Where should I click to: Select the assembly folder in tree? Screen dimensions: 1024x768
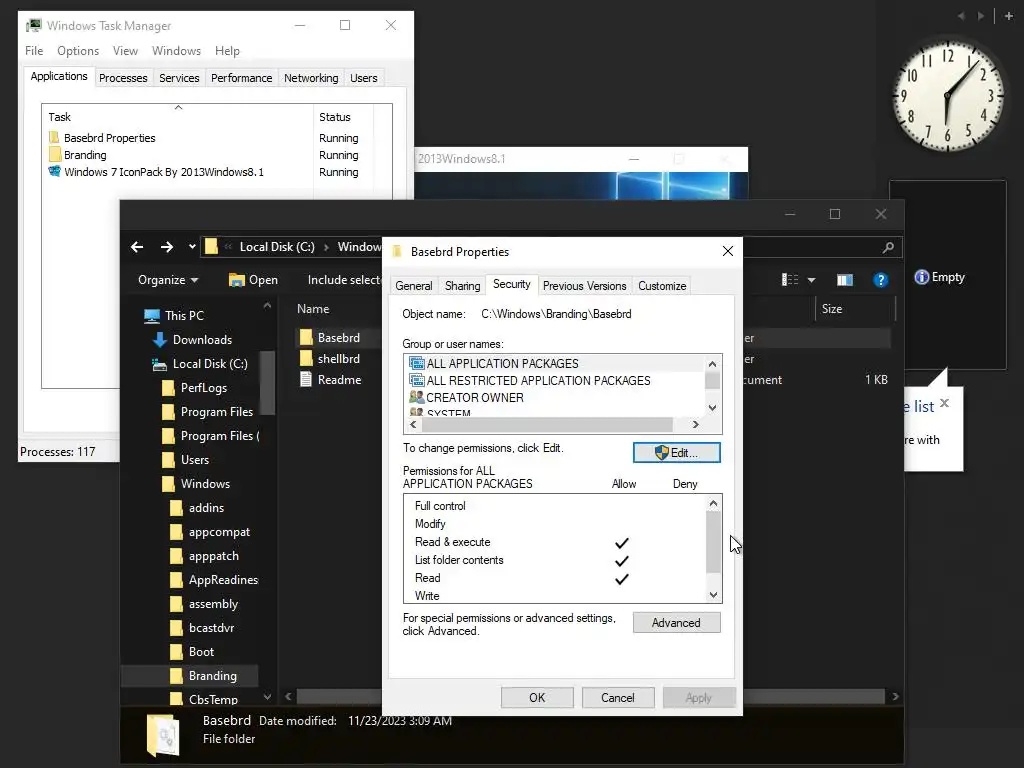tap(203, 604)
